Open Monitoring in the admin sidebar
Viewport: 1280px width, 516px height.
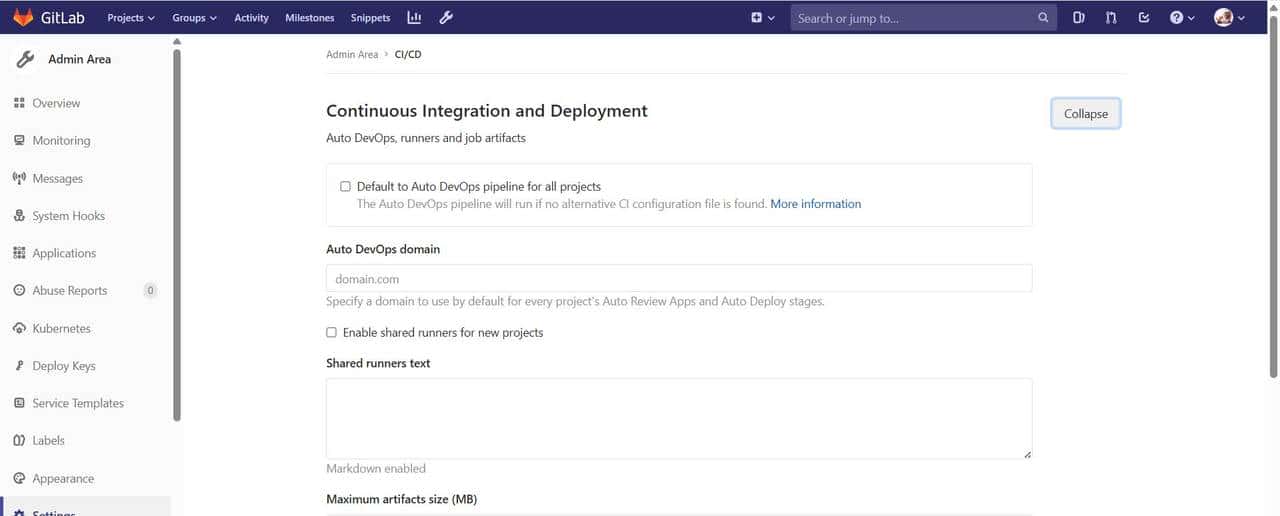point(61,140)
